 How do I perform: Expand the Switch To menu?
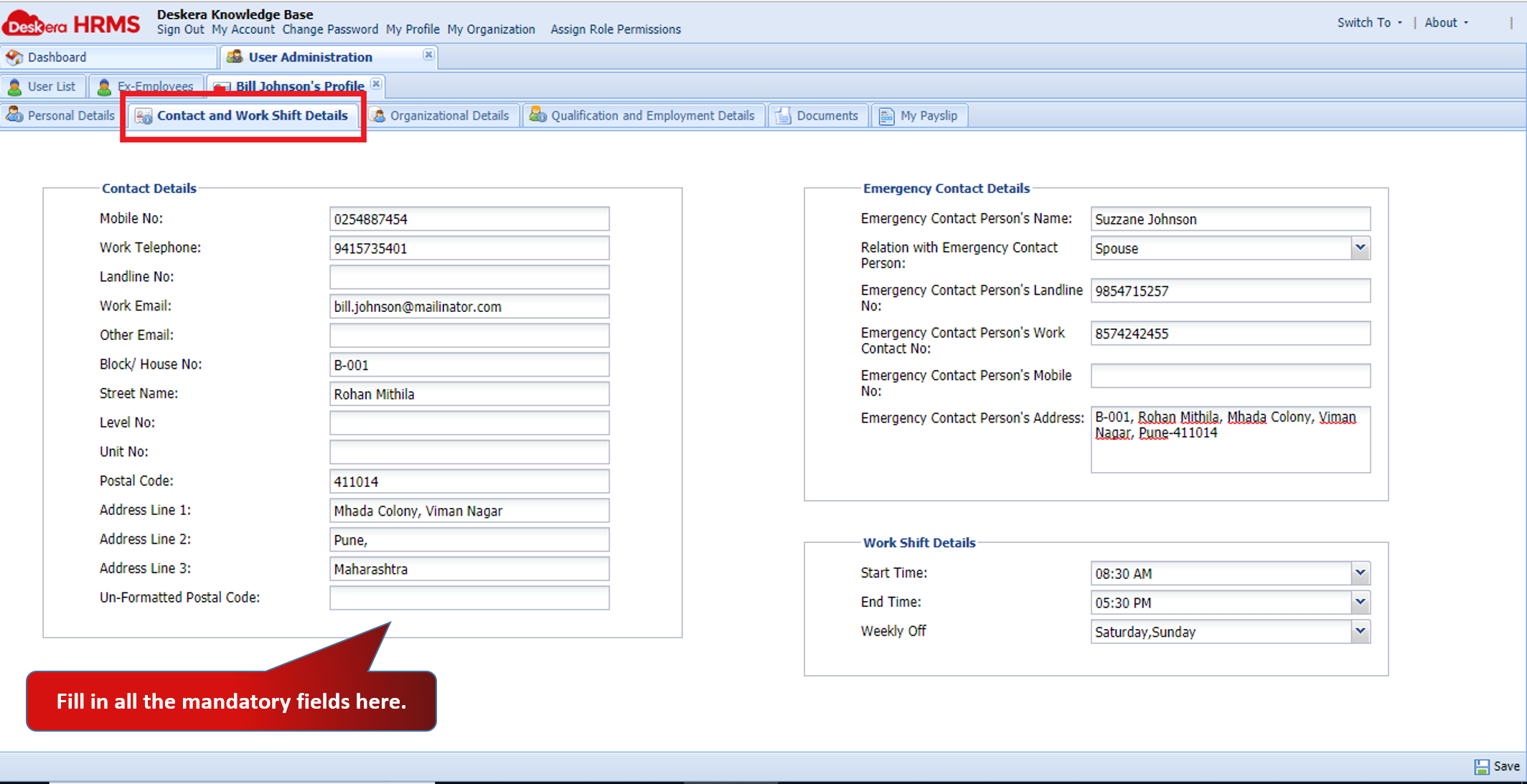1369,22
